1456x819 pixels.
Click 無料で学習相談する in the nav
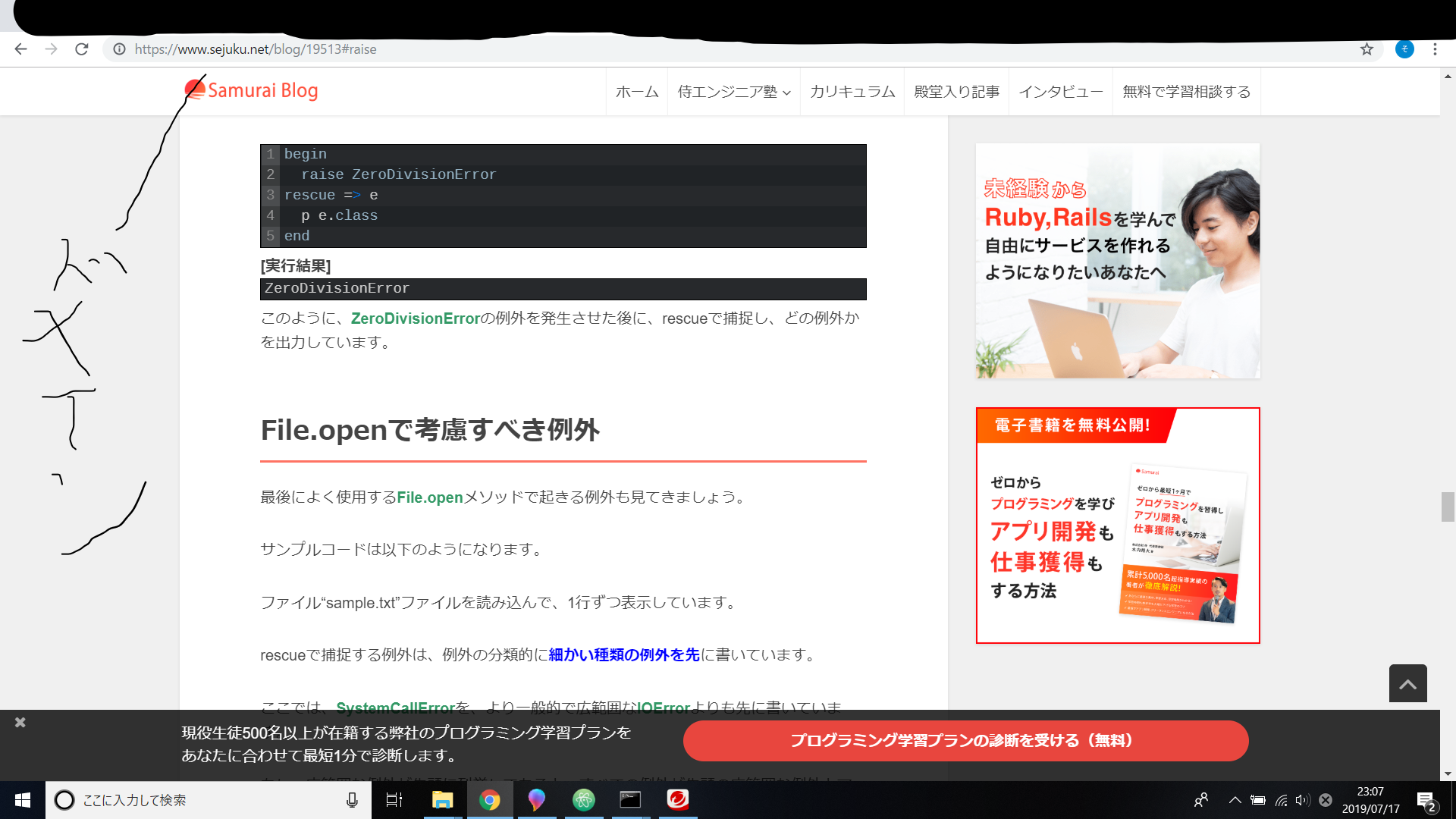pos(1186,92)
